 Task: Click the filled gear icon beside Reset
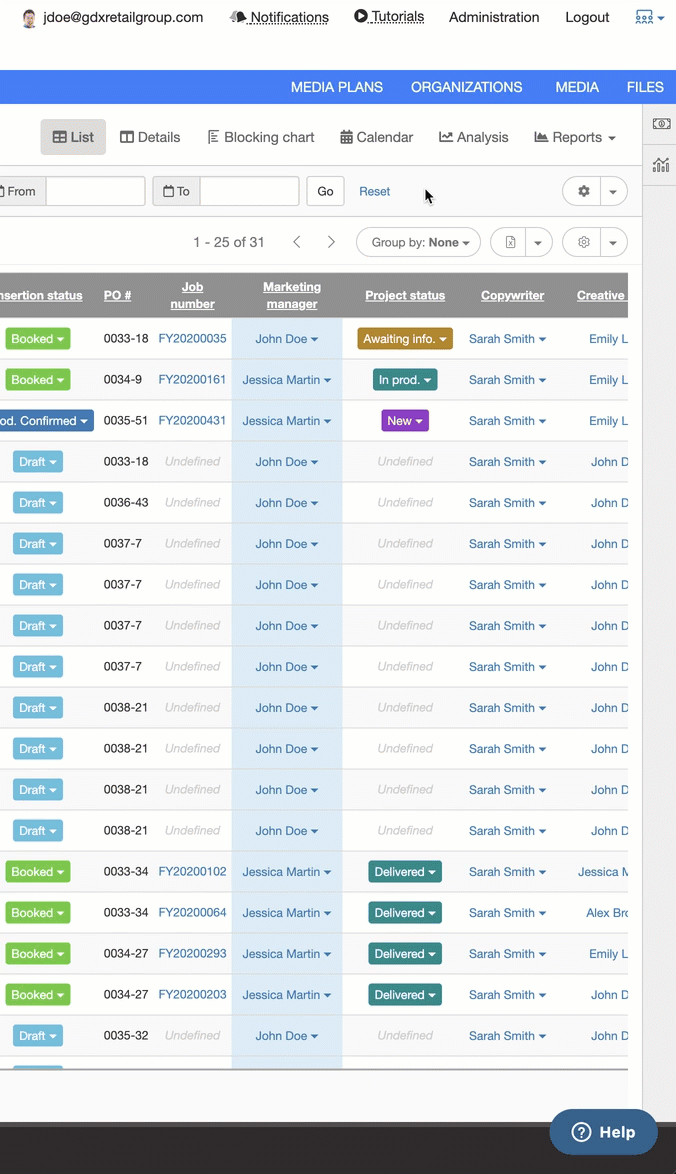584,191
